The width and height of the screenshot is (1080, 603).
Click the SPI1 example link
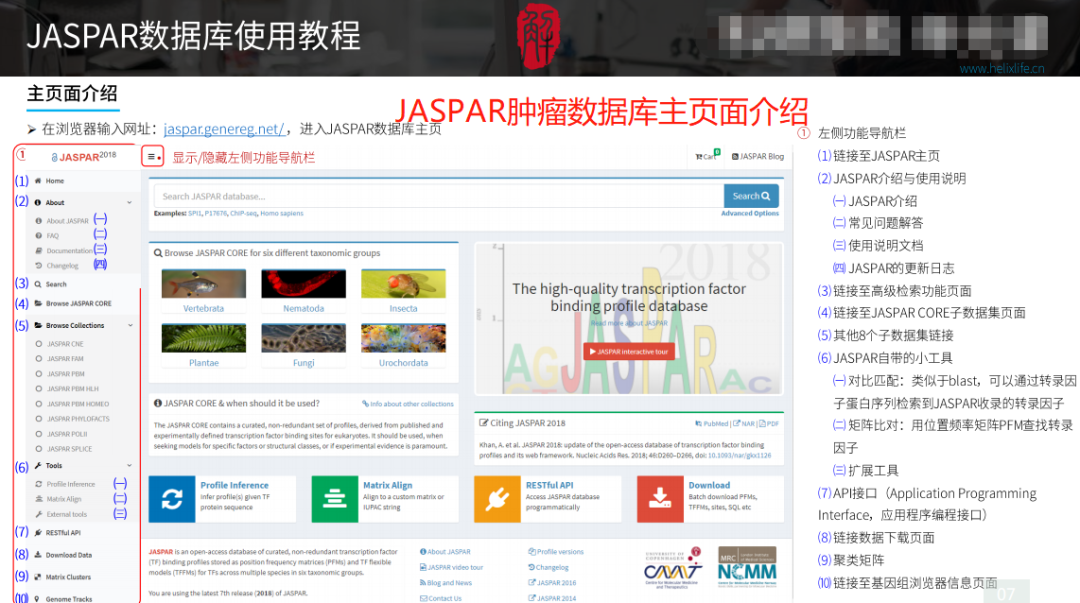[x=194, y=214]
